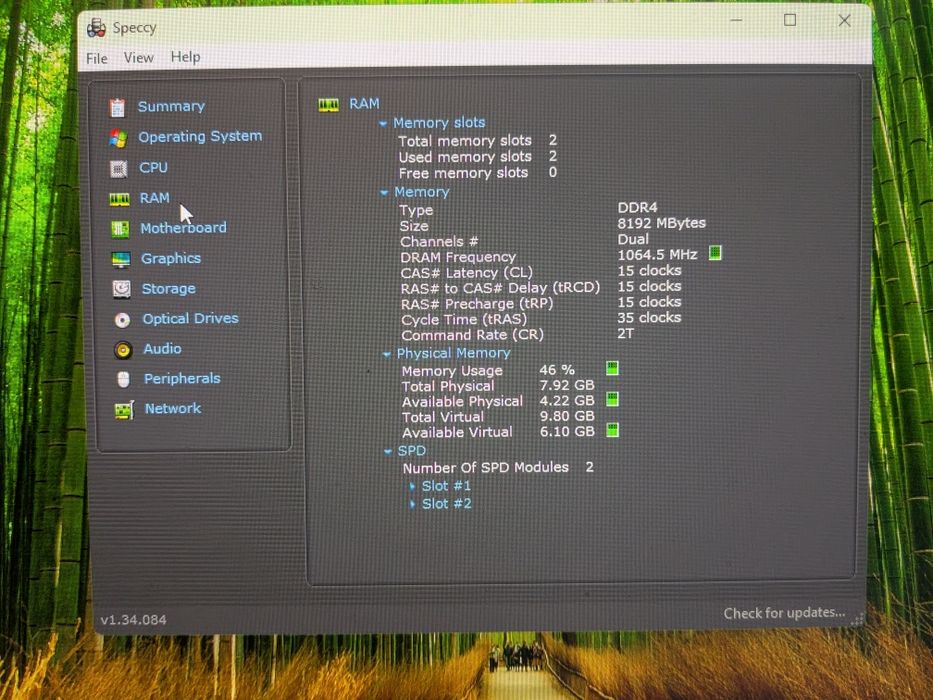933x700 pixels.
Task: Expand Slot #2 details
Action: 412,505
